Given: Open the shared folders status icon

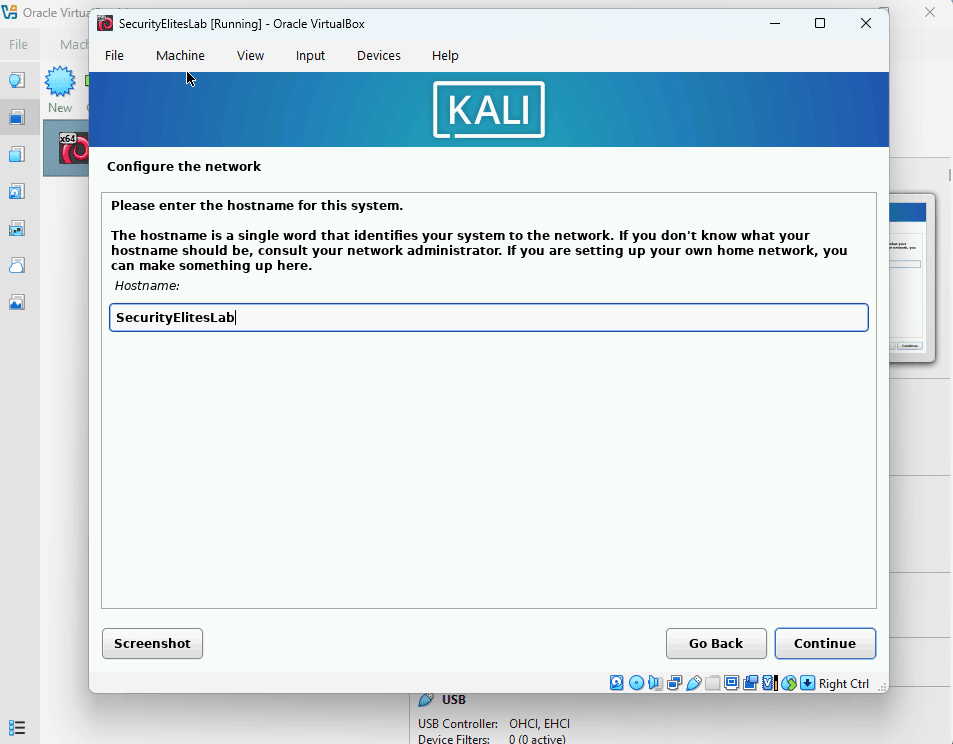Looking at the screenshot, I should point(712,683).
